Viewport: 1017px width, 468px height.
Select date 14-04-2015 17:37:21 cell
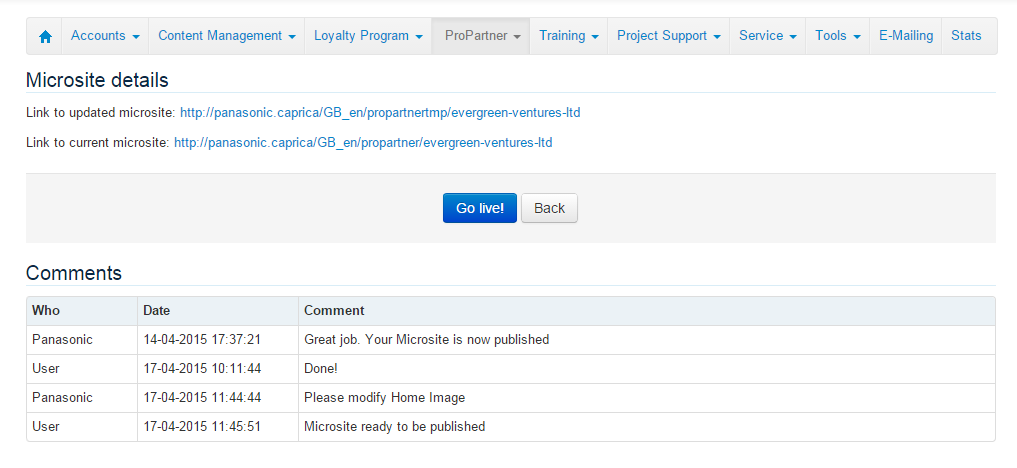click(x=218, y=340)
